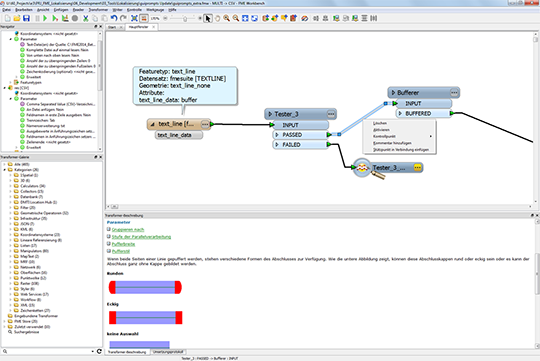Expand the BUFFERED port attributes

[x=400, y=113]
